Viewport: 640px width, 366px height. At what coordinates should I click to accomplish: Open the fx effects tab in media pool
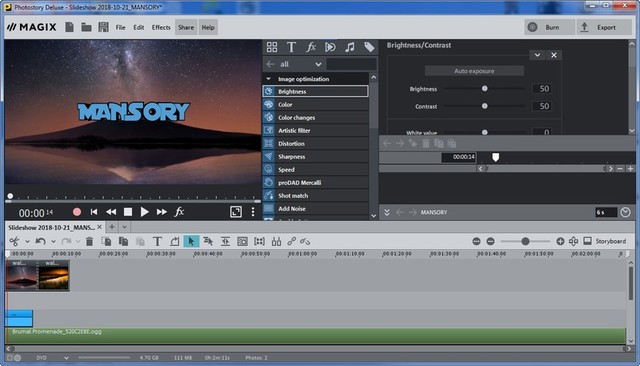pos(311,47)
